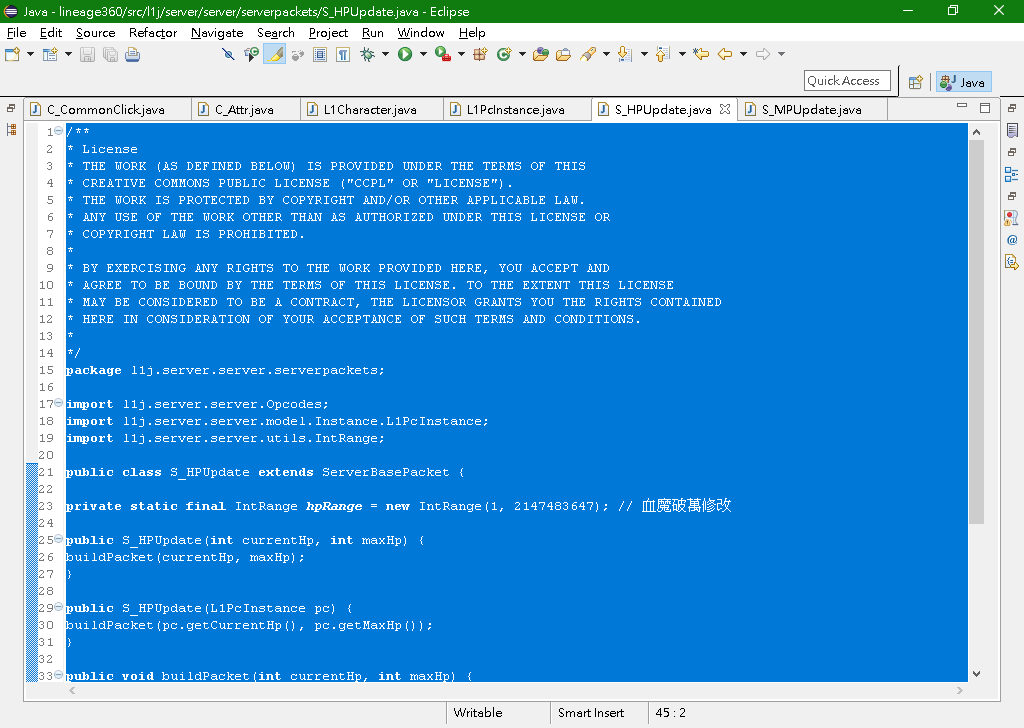This screenshot has width=1024, height=728.
Task: Open the Javadoc @ view icon
Action: point(1012,240)
